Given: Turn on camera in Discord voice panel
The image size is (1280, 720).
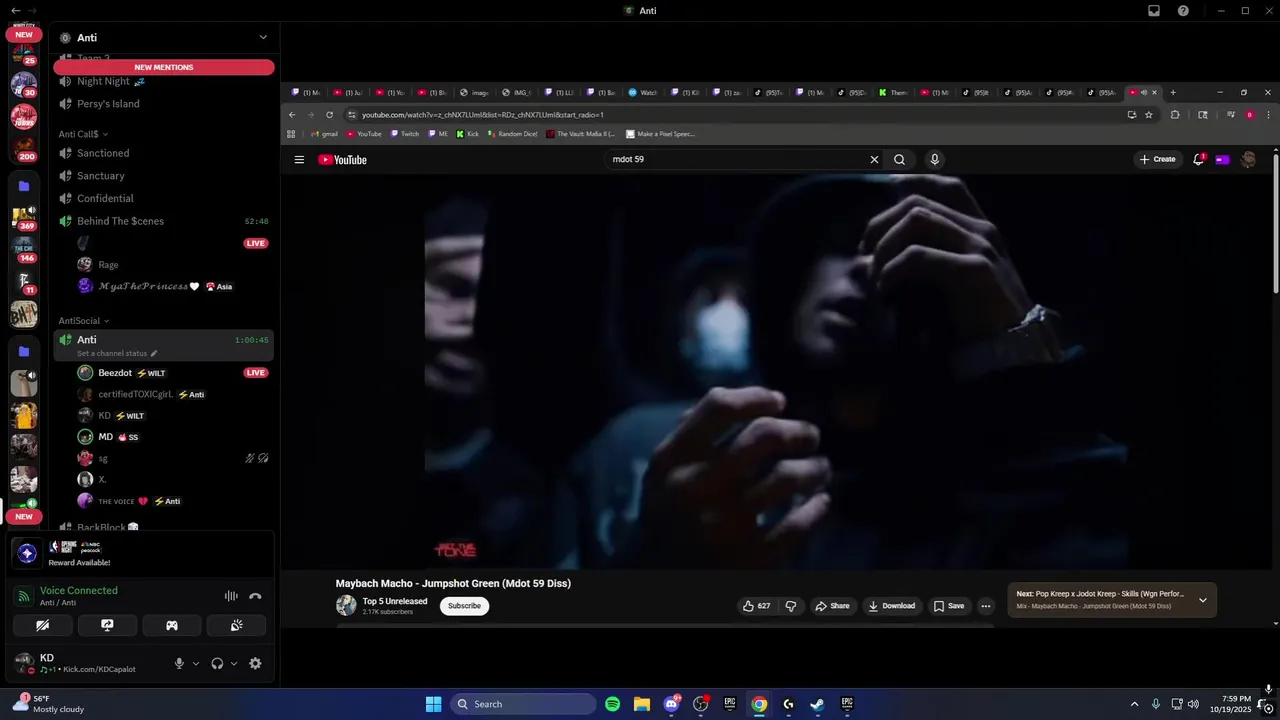Looking at the screenshot, I should [43, 625].
